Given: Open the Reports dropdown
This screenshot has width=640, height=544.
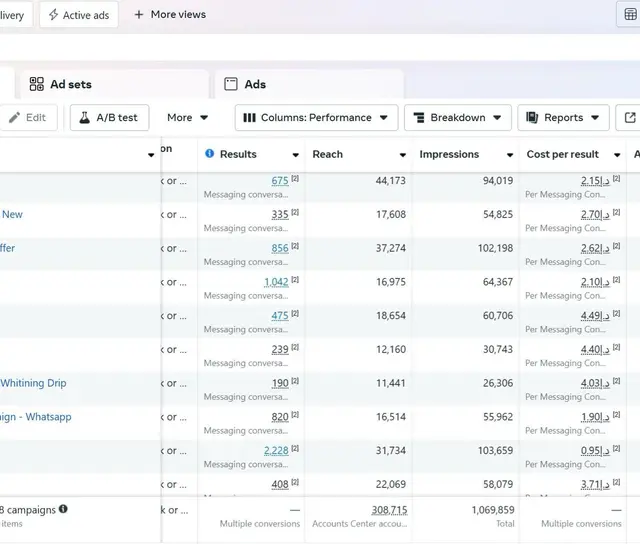Looking at the screenshot, I should point(563,118).
